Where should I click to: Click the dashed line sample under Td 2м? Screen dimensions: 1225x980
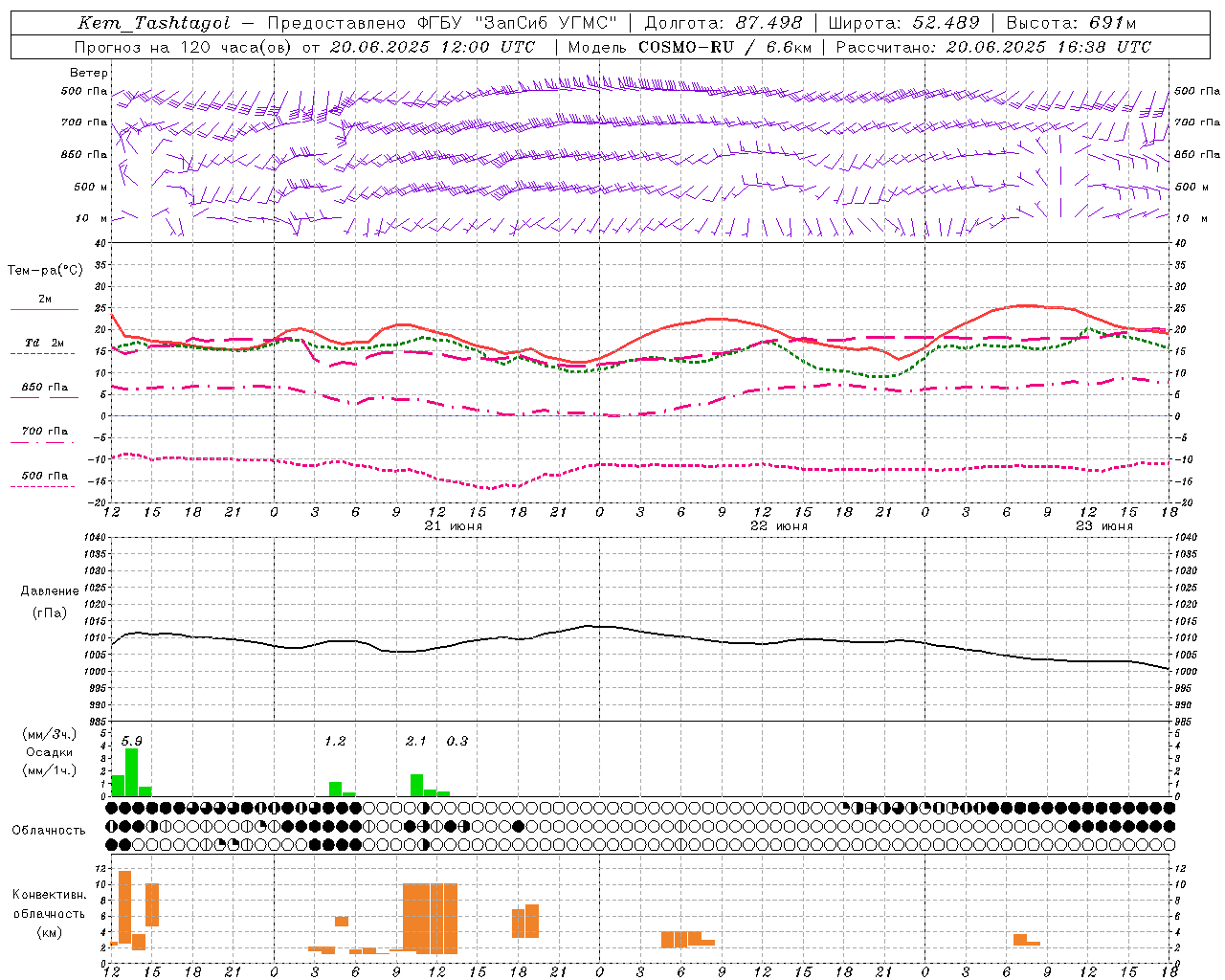coord(42,353)
